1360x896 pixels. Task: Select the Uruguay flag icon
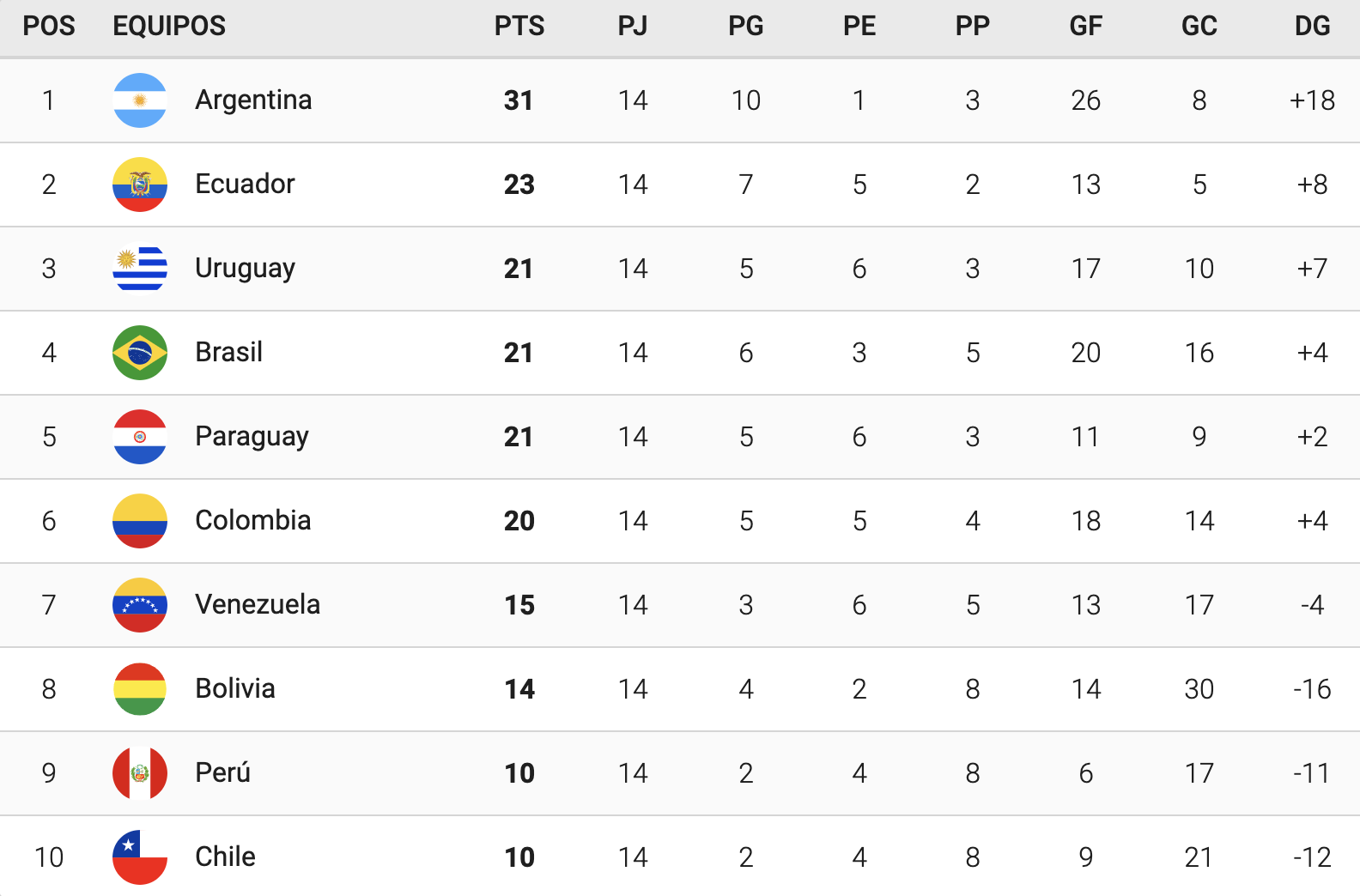(x=140, y=269)
